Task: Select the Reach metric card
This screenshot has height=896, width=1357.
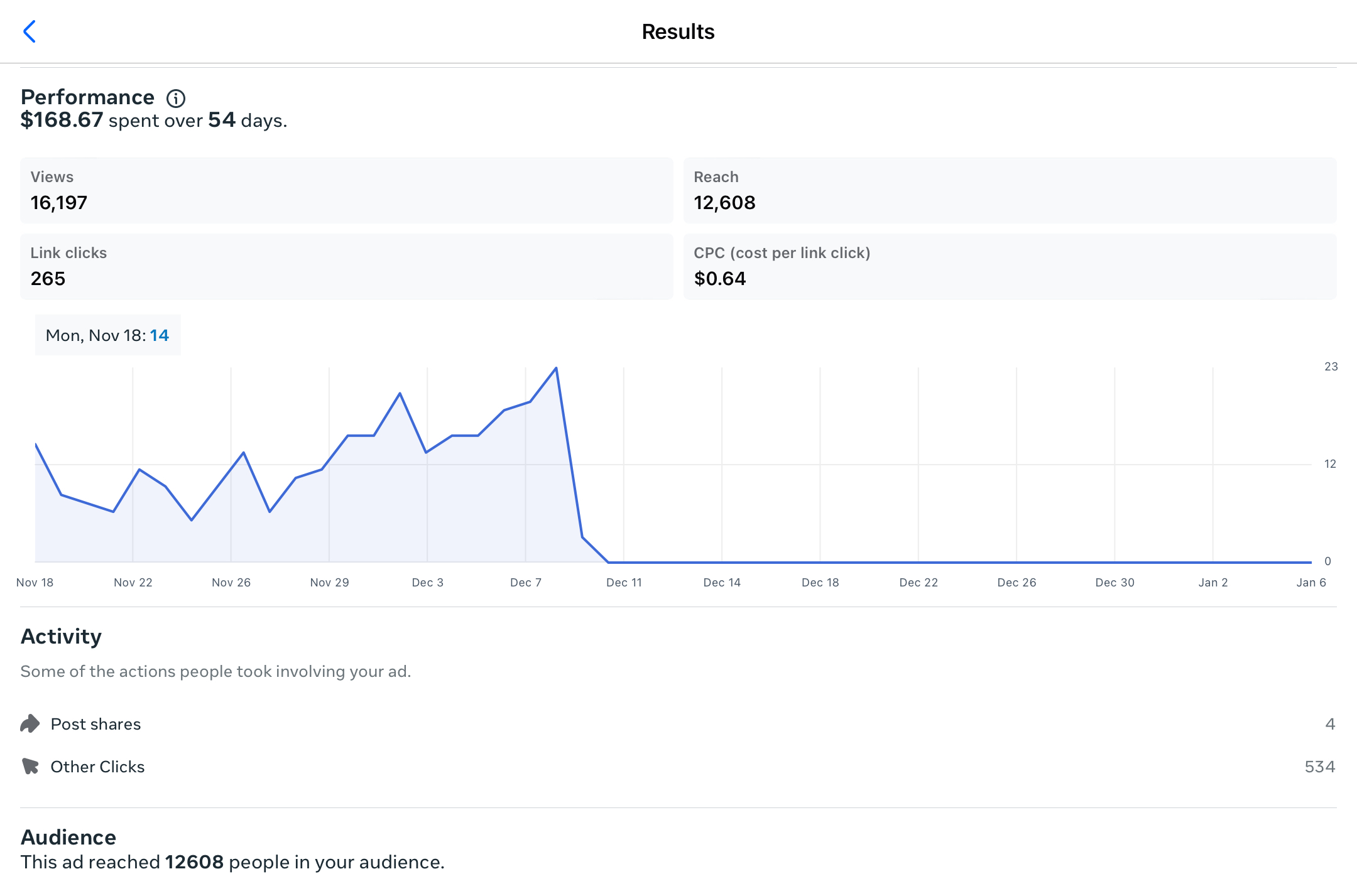Action: point(1010,190)
